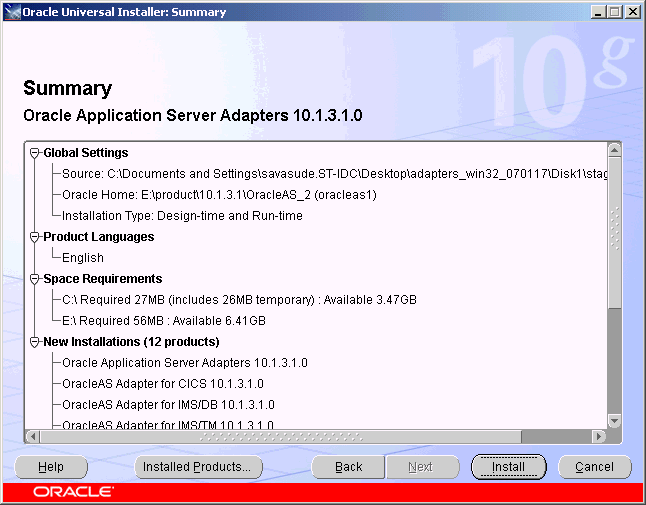
Task: Click Product Languages heading label
Action: pyautogui.click(x=98, y=237)
